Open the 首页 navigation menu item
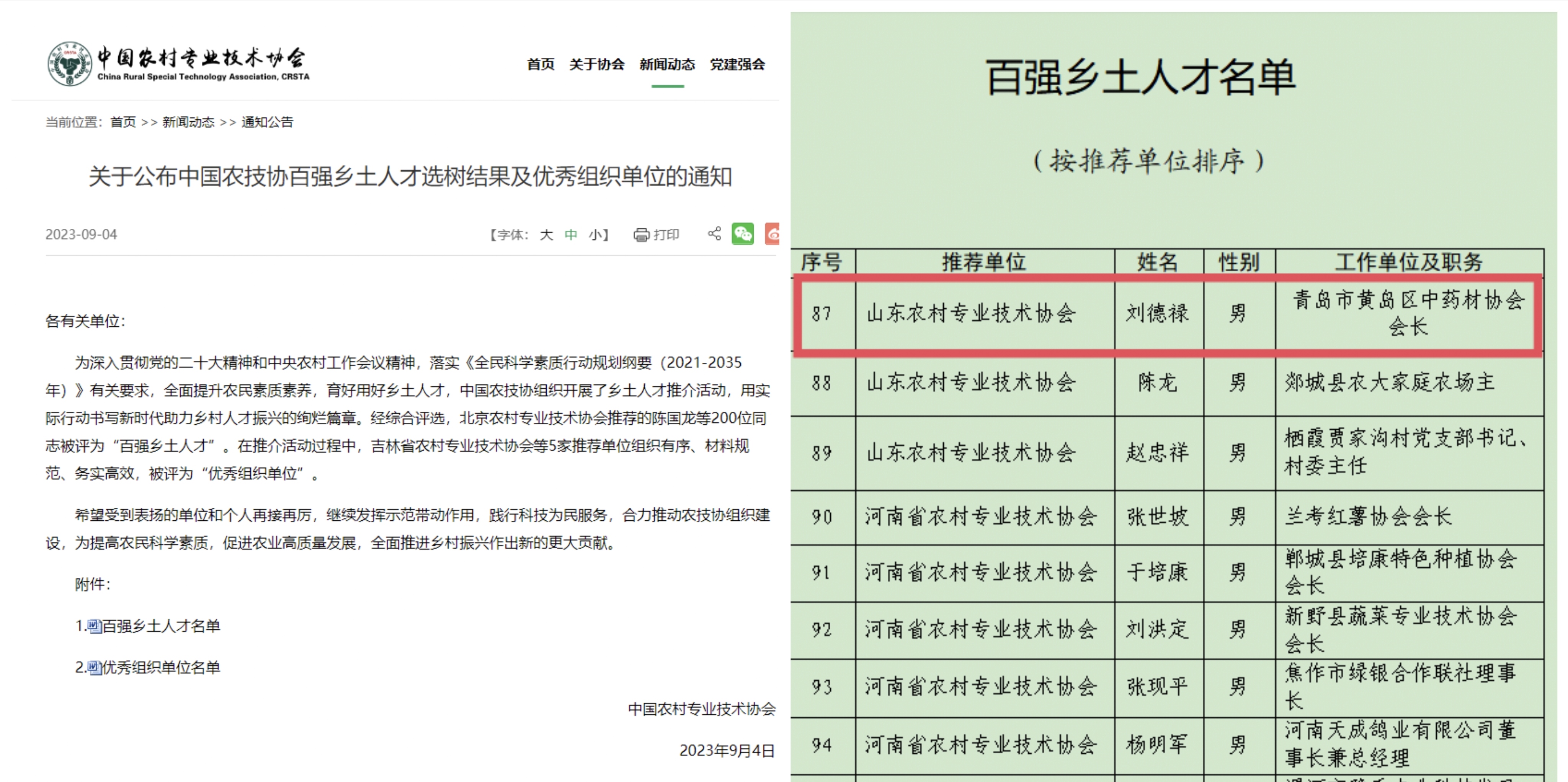Viewport: 1568px width, 782px height. 541,65
